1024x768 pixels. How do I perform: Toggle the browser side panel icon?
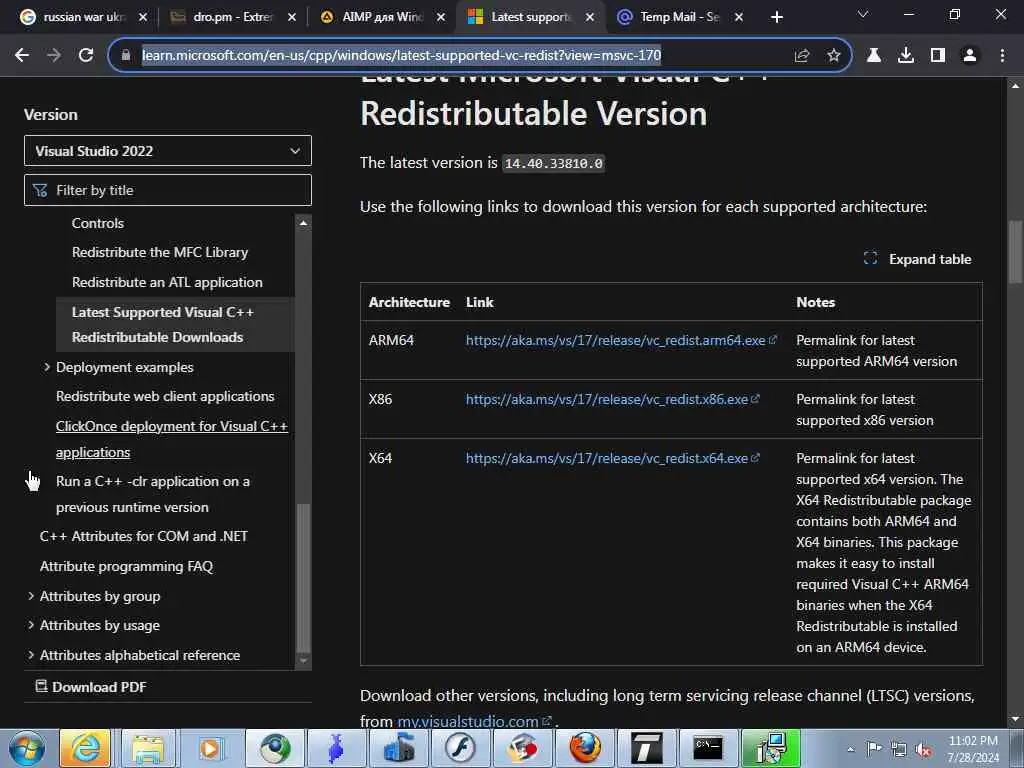(x=938, y=56)
